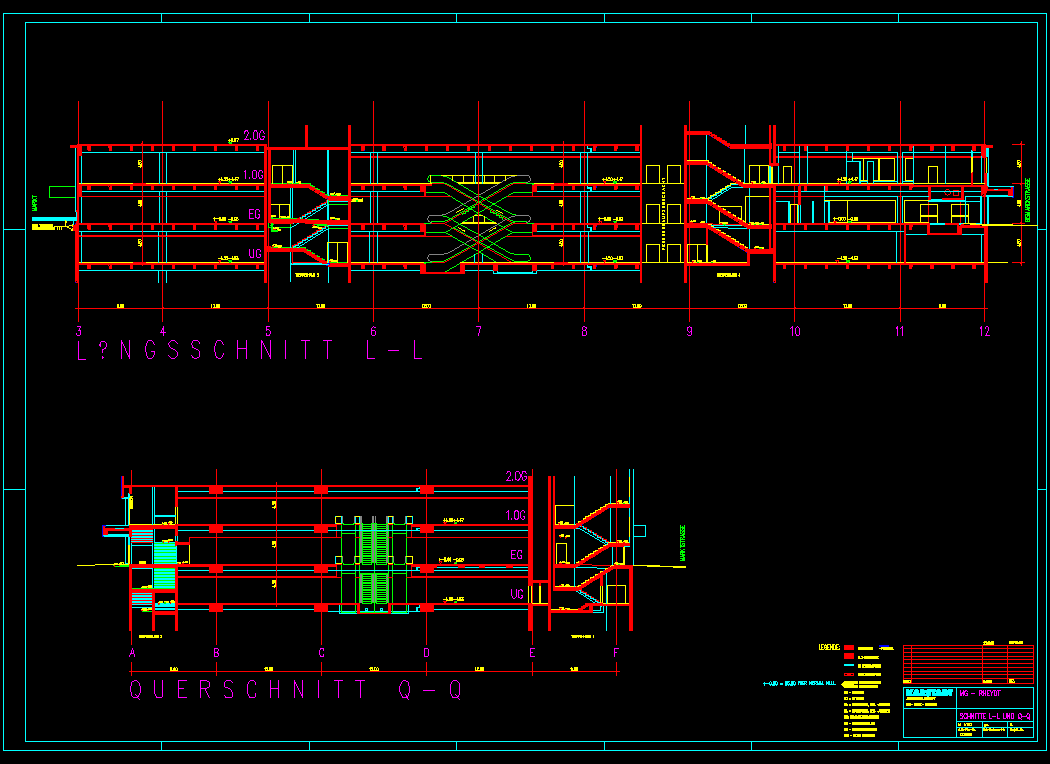
Task: Click the UG label in cross section
Action: point(517,594)
